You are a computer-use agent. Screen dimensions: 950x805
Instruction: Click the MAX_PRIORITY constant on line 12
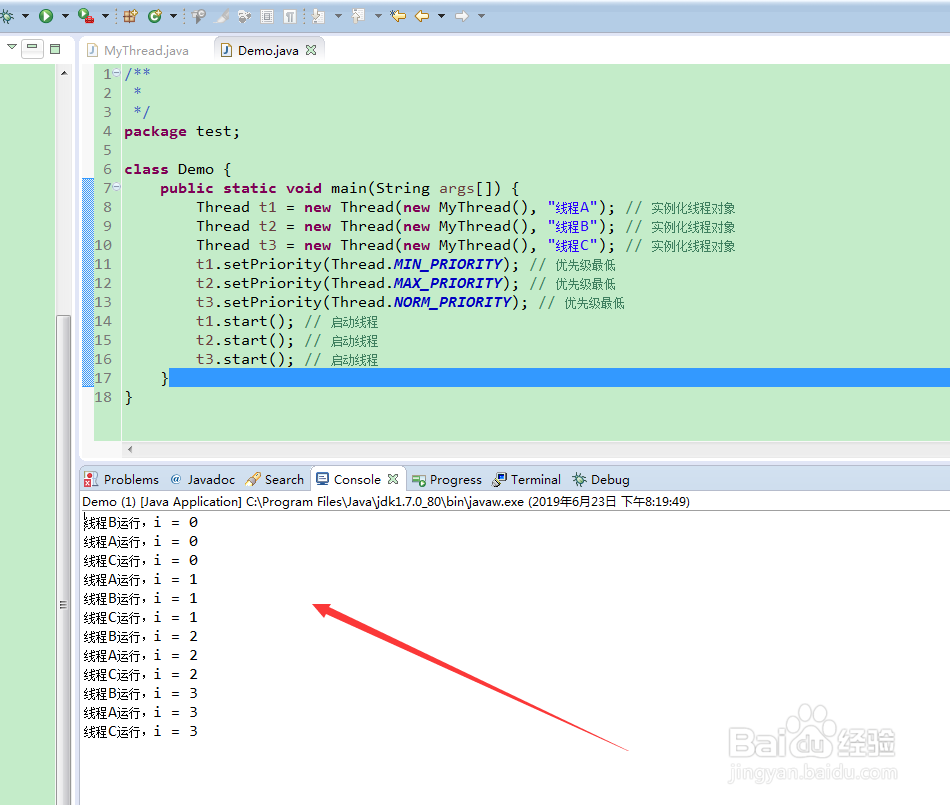pyautogui.click(x=448, y=283)
